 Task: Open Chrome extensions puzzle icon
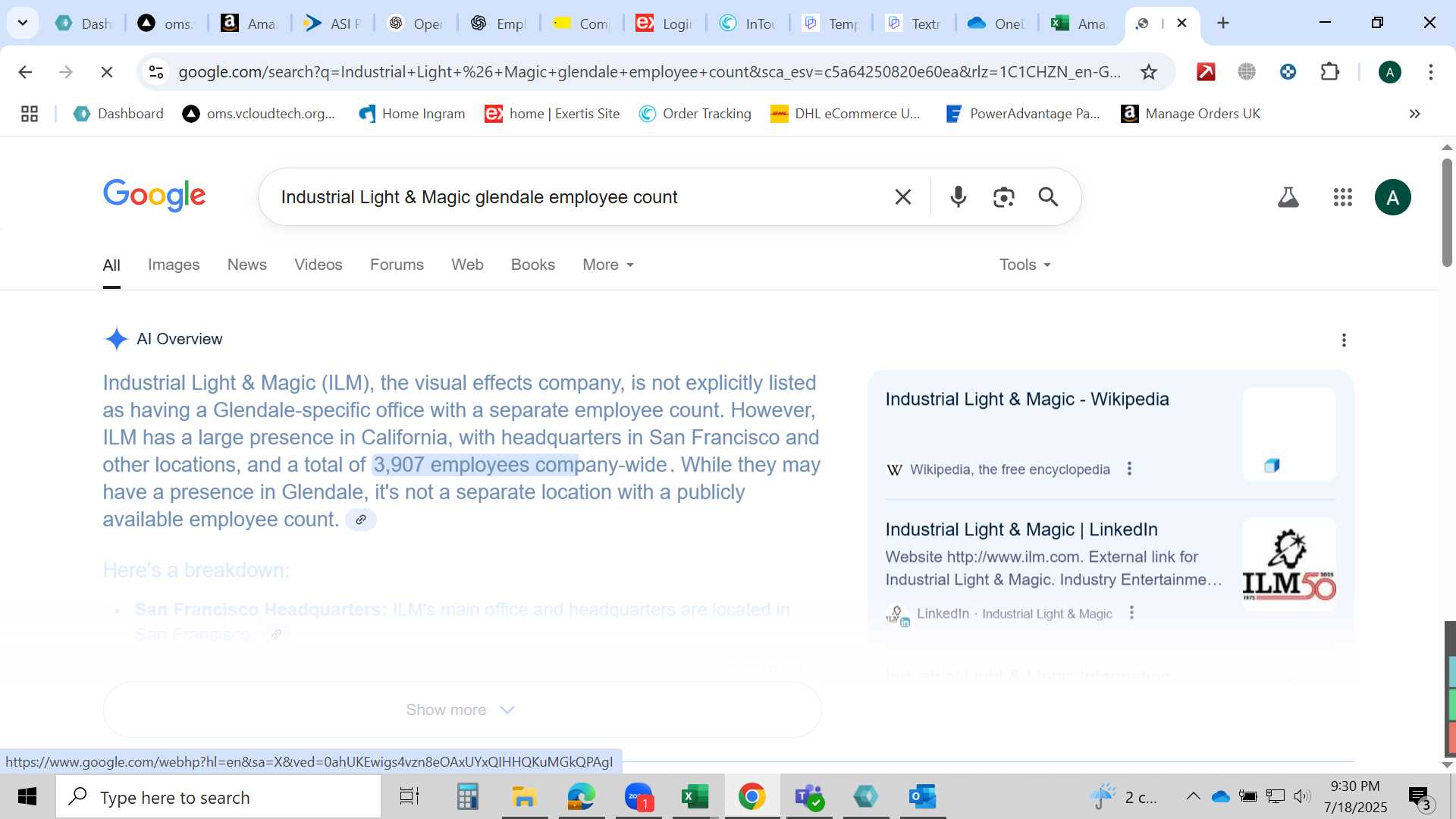1329,72
